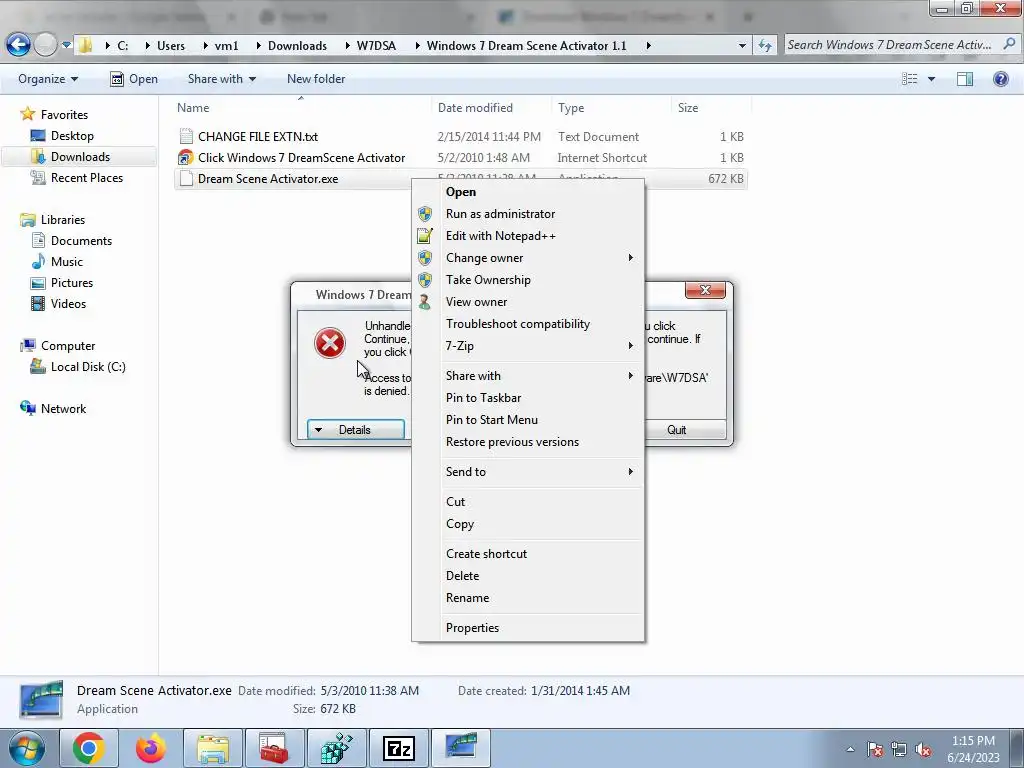Open the Music library
The height and width of the screenshot is (768, 1024).
click(x=67, y=262)
